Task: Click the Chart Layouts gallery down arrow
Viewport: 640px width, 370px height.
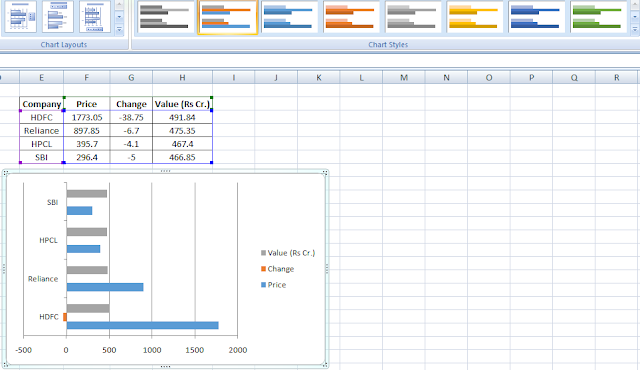Action: [119, 17]
